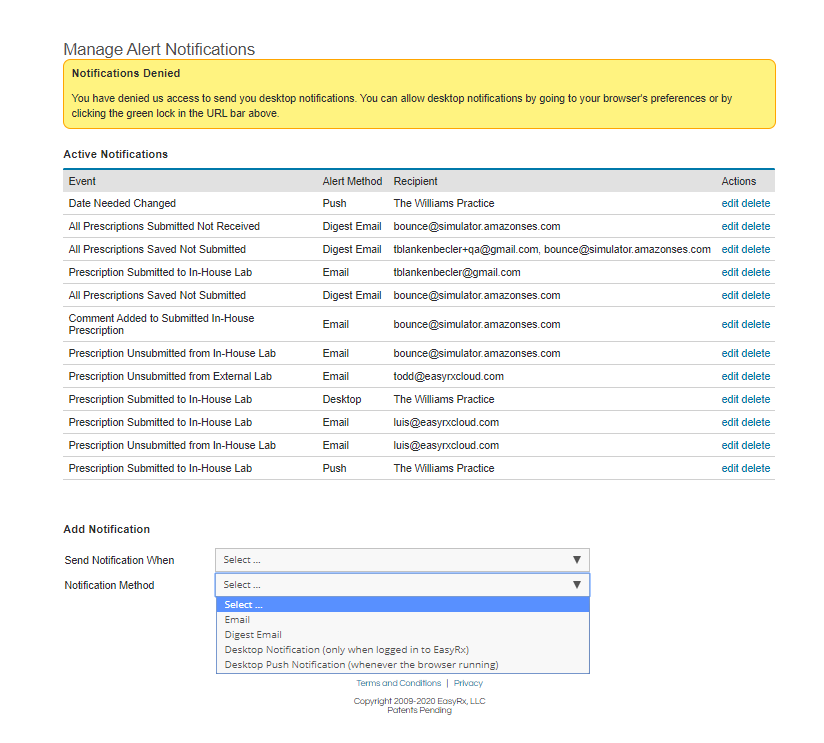Screen dimensions: 824x743
Task: Open the Send Notification When dropdown
Action: [402, 560]
